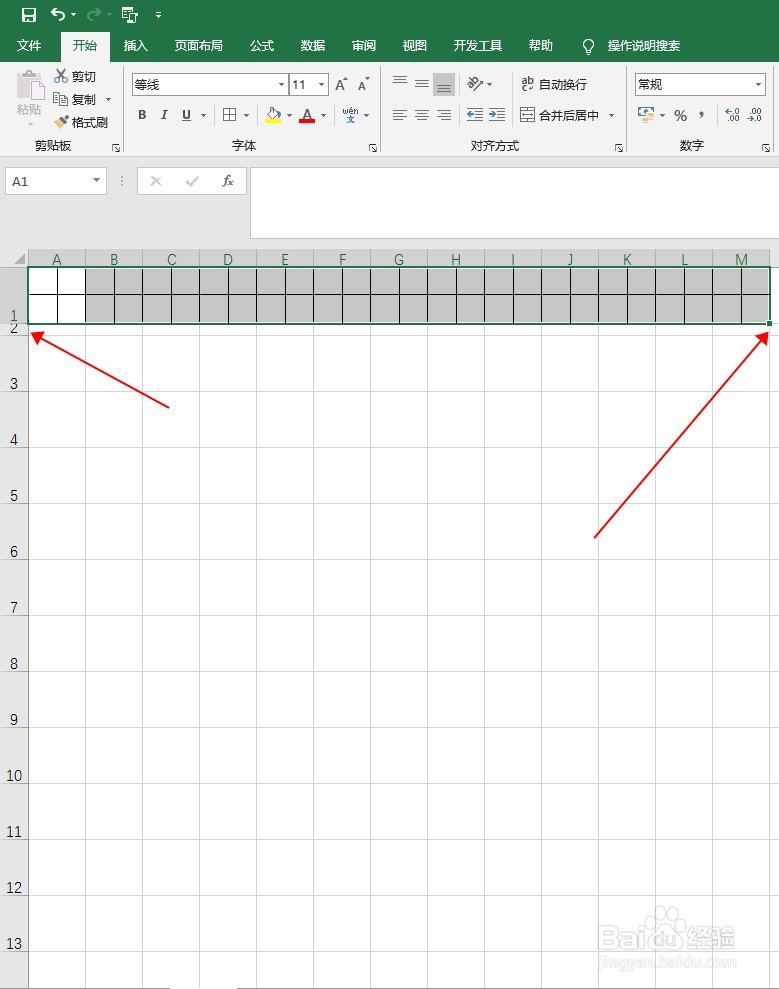The height and width of the screenshot is (989, 779).
Task: Open the 对齐方式 dialog launcher
Action: (619, 148)
